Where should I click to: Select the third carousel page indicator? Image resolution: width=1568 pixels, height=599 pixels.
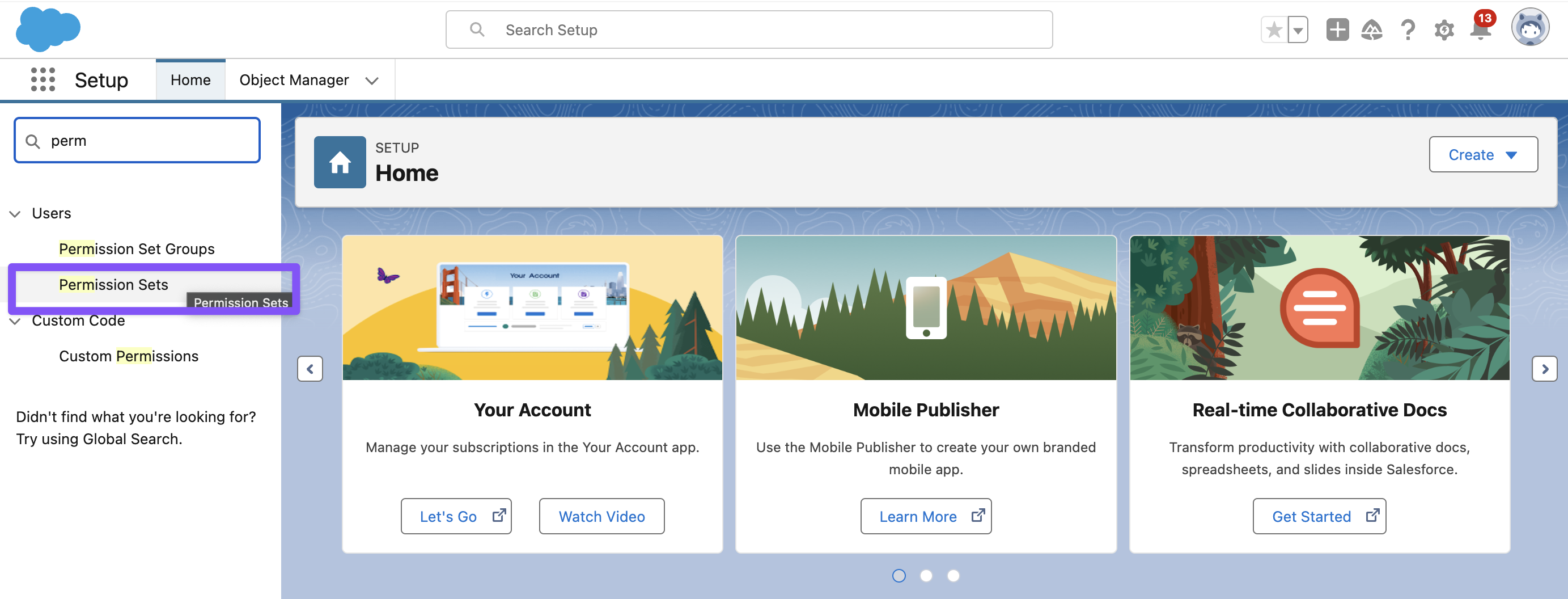(953, 576)
